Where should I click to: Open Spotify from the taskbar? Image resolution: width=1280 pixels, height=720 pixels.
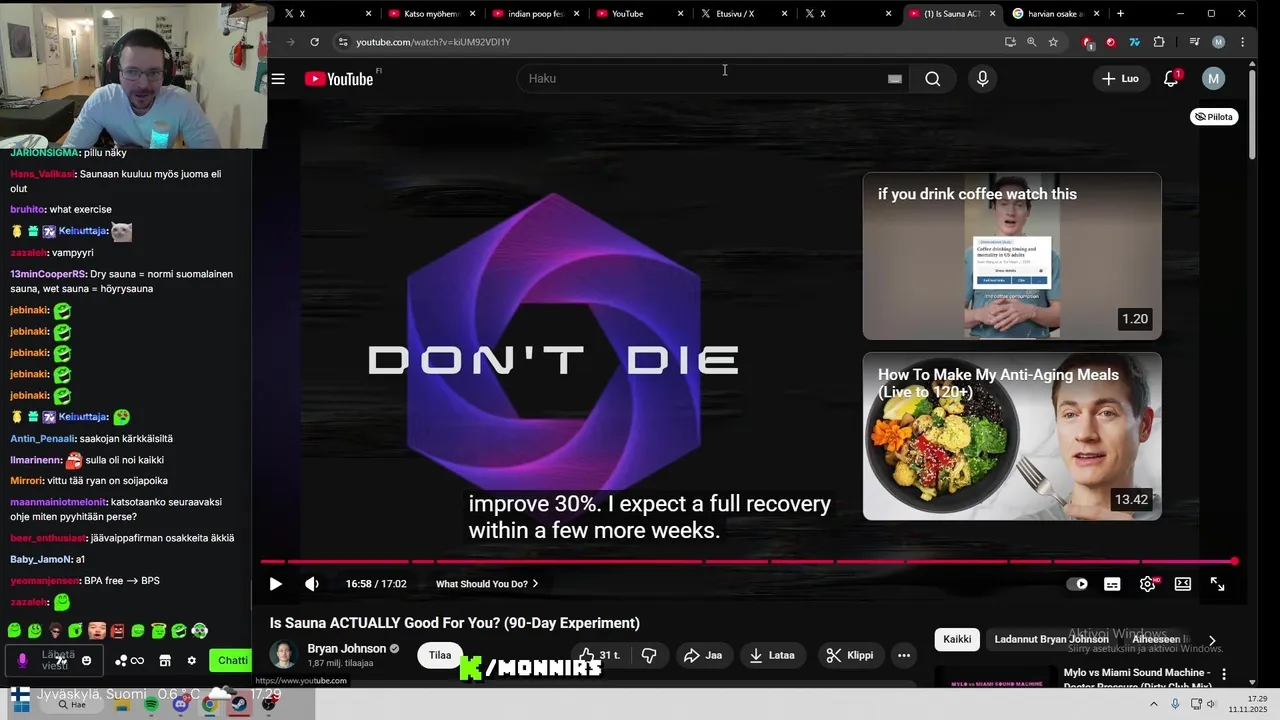point(151,704)
